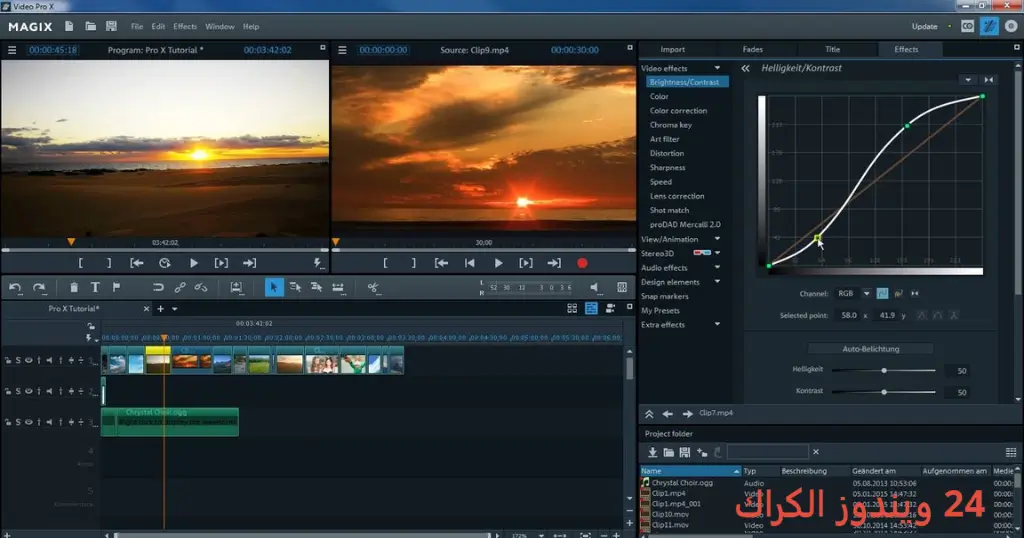Toggle the eye visibility icon on track 2

[x=29, y=391]
